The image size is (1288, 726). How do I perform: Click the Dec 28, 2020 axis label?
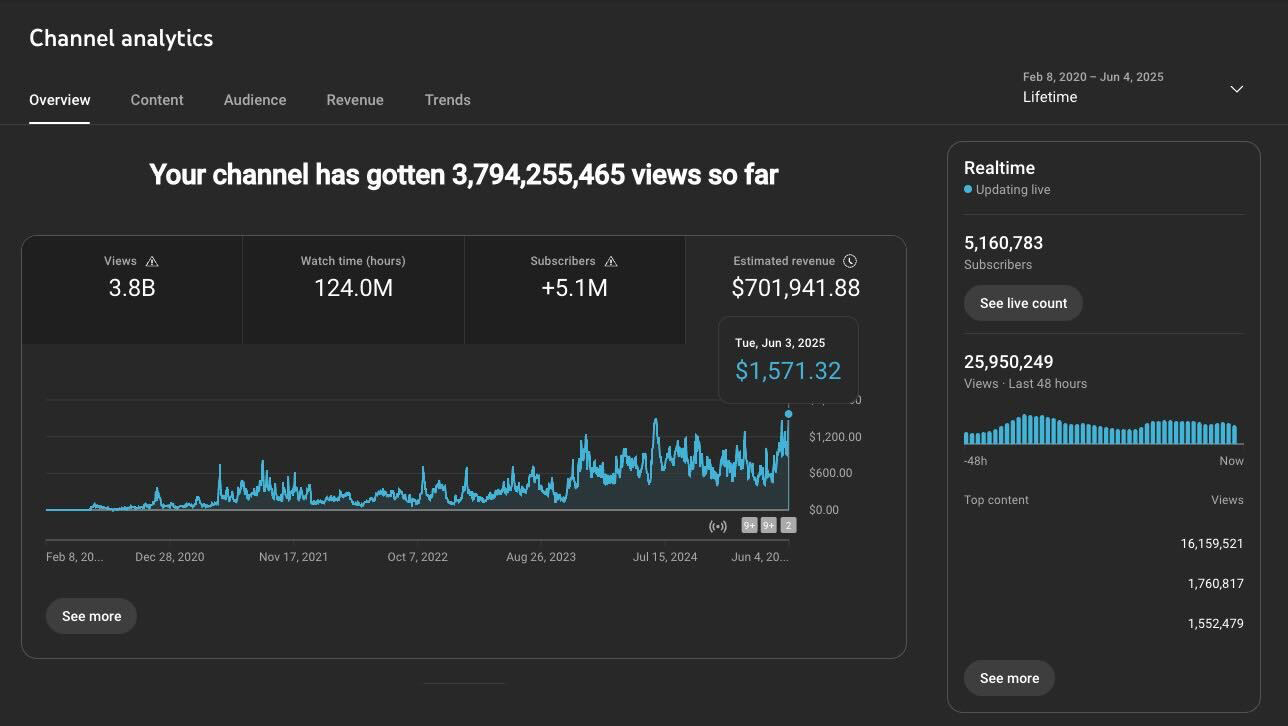tap(170, 557)
